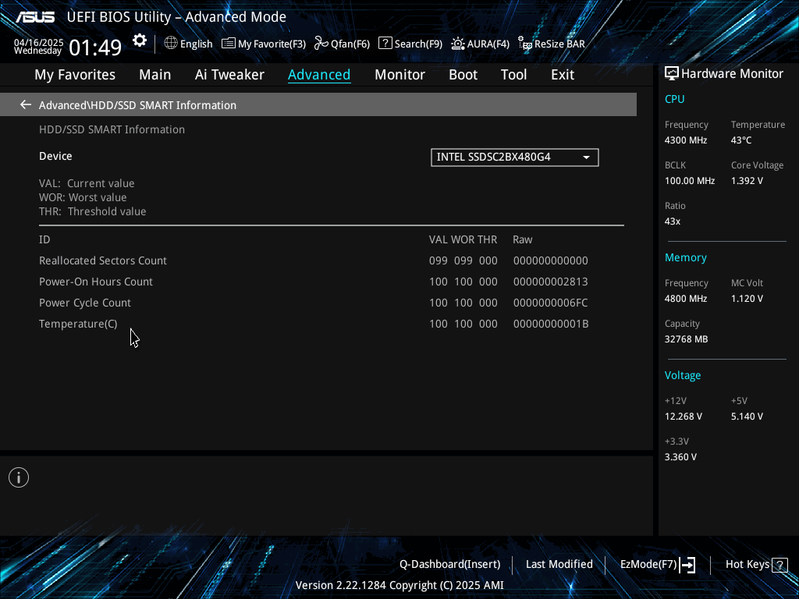Click Last Modified
This screenshot has width=799, height=599.
559,564
